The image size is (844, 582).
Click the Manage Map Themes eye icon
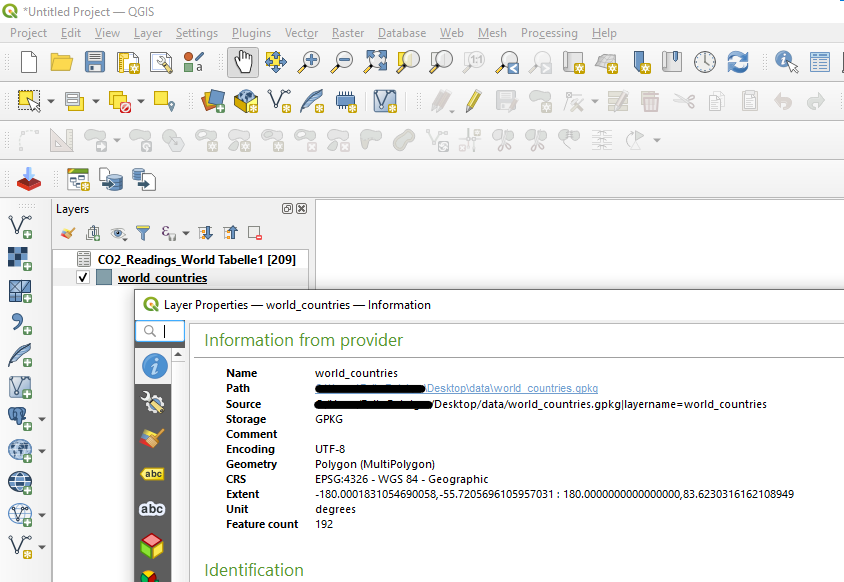pyautogui.click(x=118, y=233)
